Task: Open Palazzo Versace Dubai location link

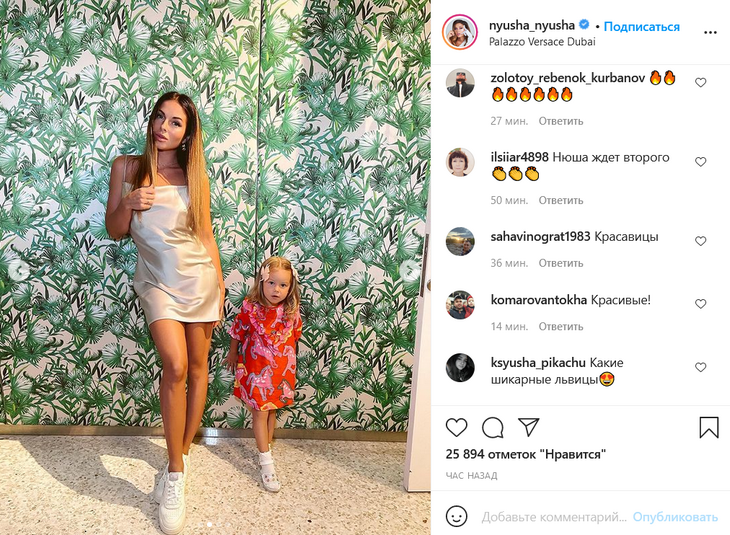Action: point(542,42)
